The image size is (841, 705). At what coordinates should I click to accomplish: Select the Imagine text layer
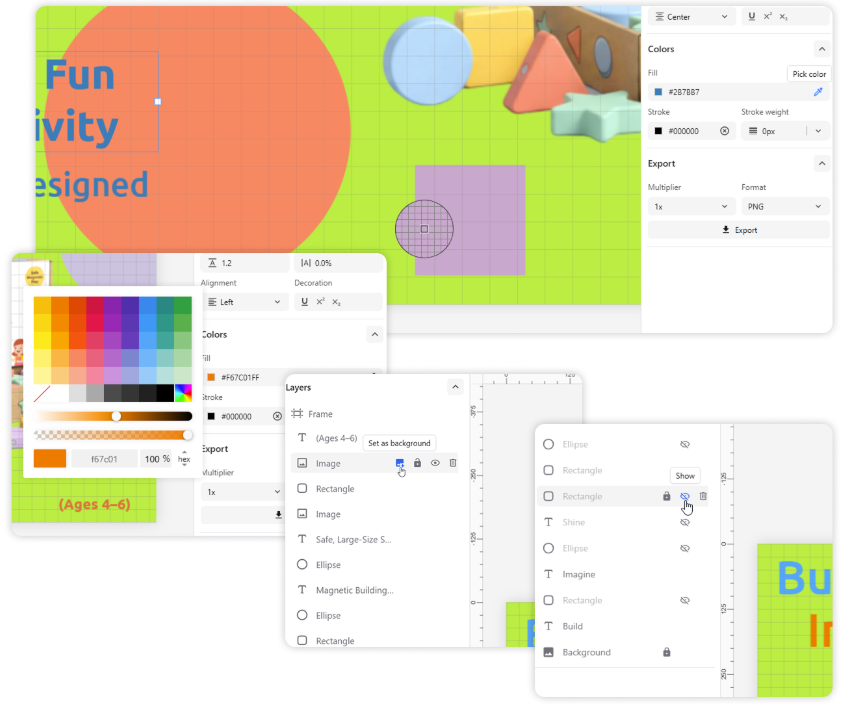[578, 574]
